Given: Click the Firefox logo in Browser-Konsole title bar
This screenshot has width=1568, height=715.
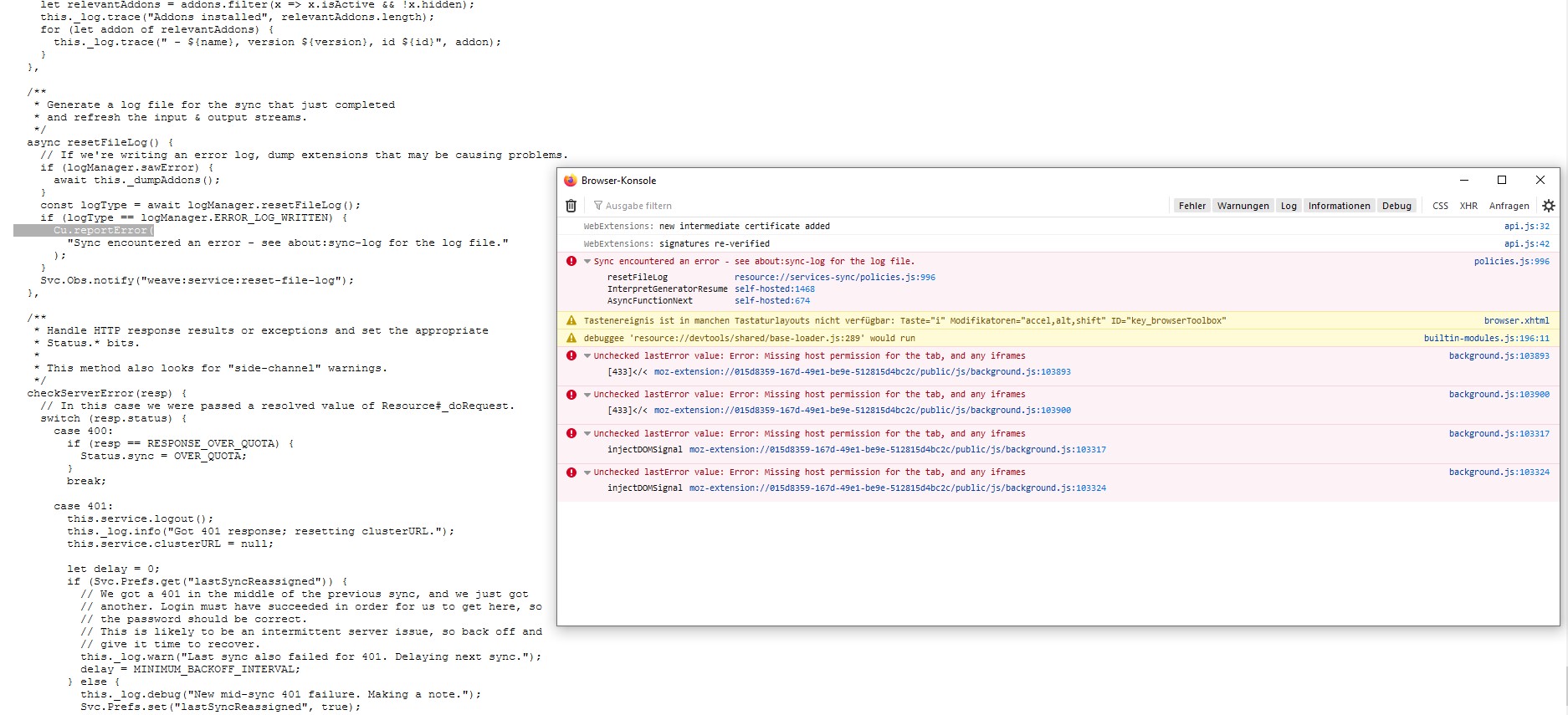Looking at the screenshot, I should pos(571,181).
